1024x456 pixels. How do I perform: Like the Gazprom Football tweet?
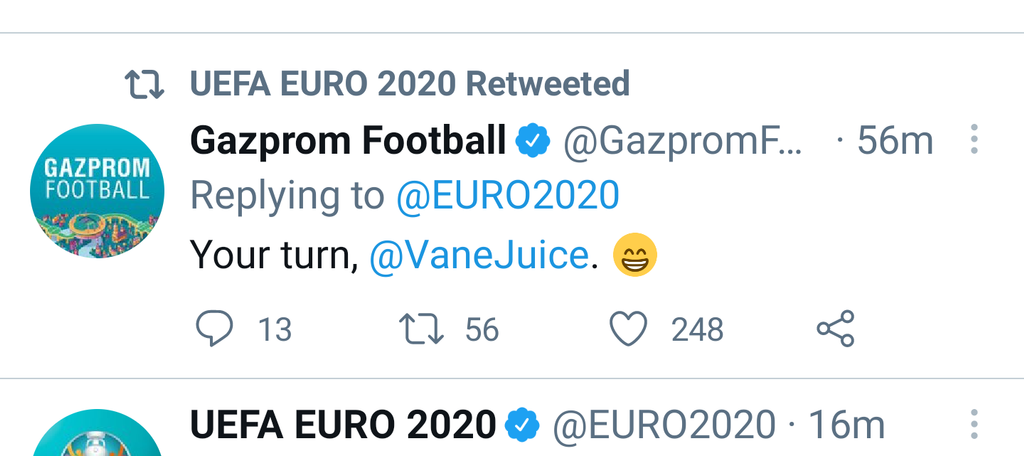(x=629, y=328)
